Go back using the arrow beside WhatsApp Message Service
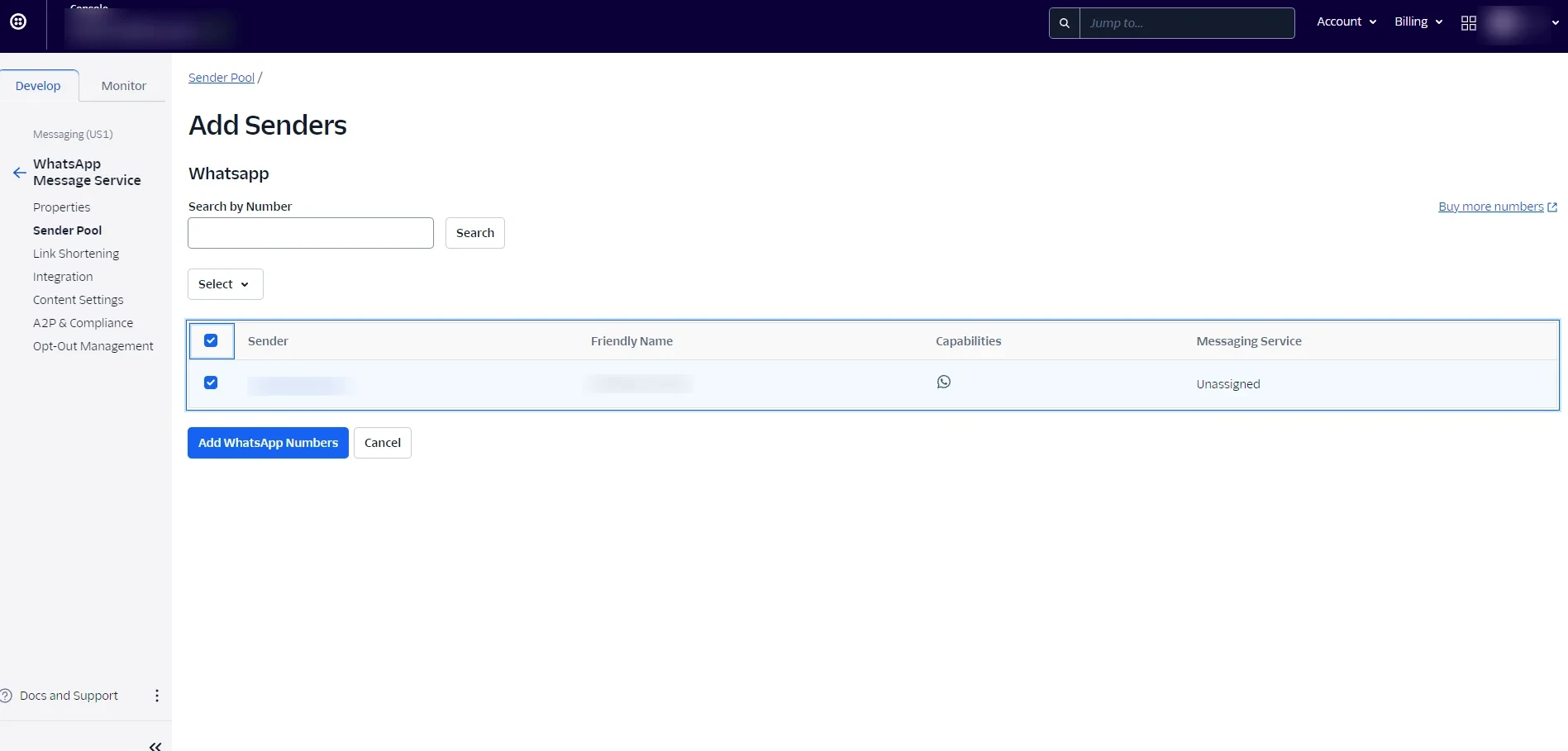The image size is (1568, 751). pyautogui.click(x=19, y=173)
